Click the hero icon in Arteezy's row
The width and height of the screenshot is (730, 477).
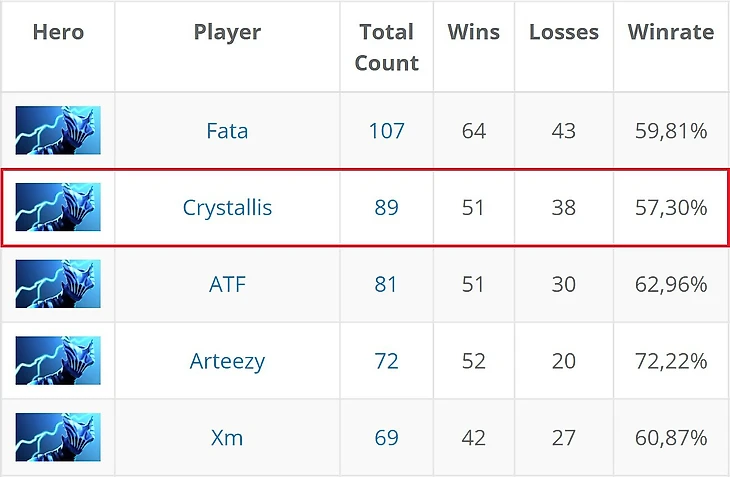58,361
